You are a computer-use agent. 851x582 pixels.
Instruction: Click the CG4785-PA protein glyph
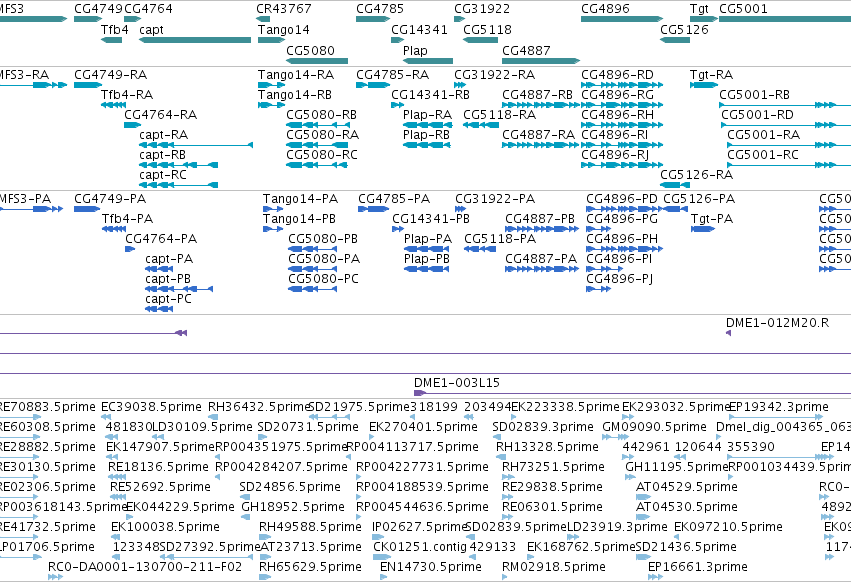(373, 209)
